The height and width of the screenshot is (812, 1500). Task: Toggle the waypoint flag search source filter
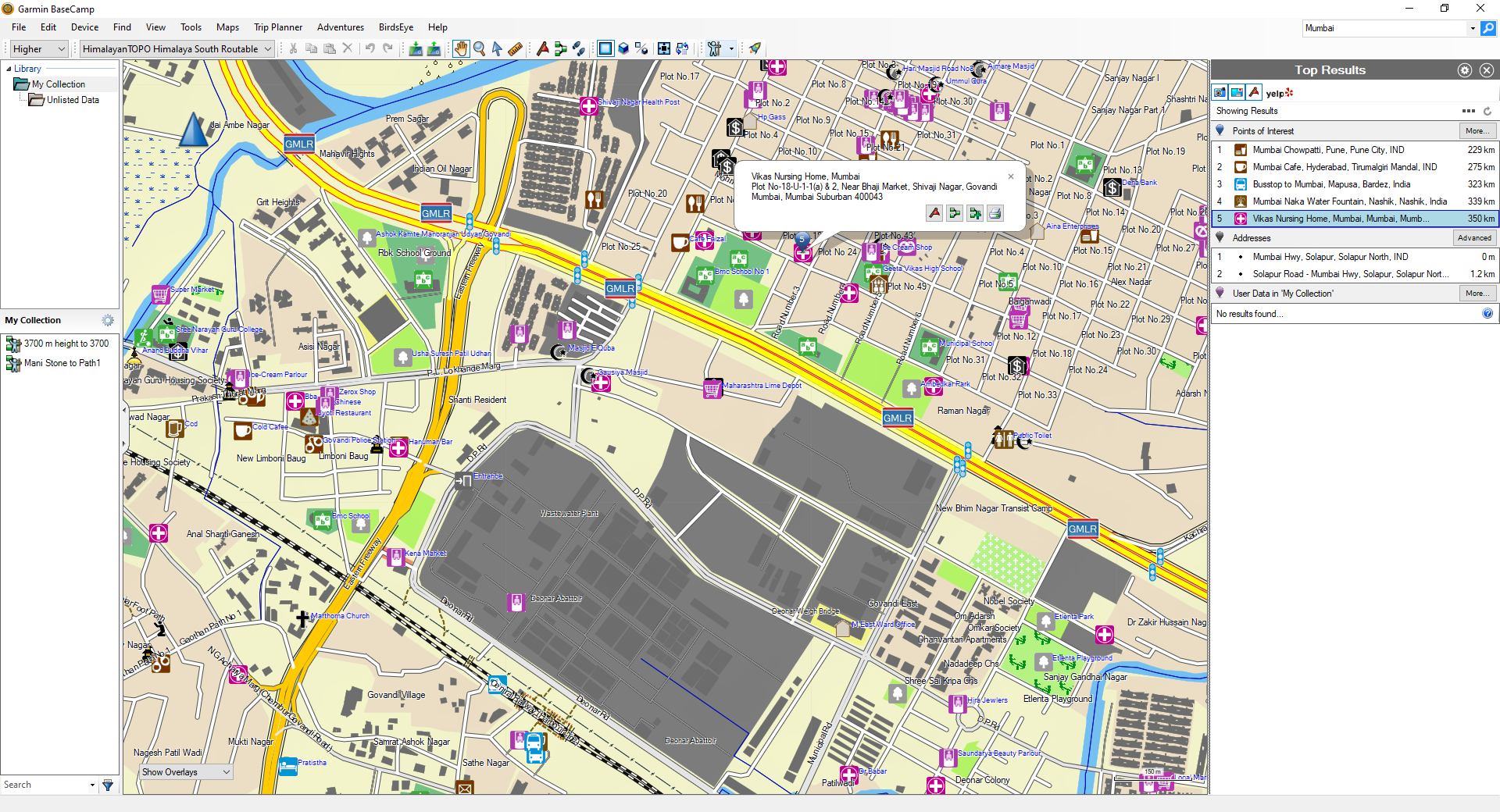[1254, 92]
